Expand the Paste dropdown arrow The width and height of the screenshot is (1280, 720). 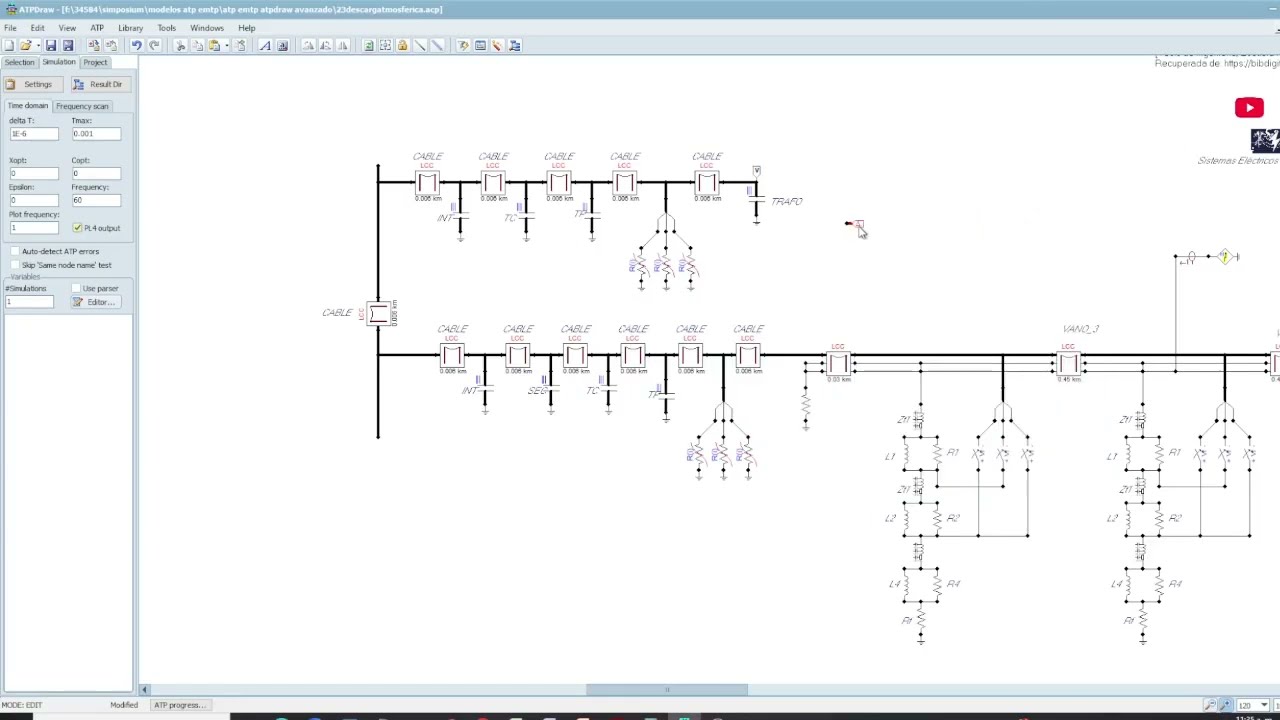click(226, 45)
